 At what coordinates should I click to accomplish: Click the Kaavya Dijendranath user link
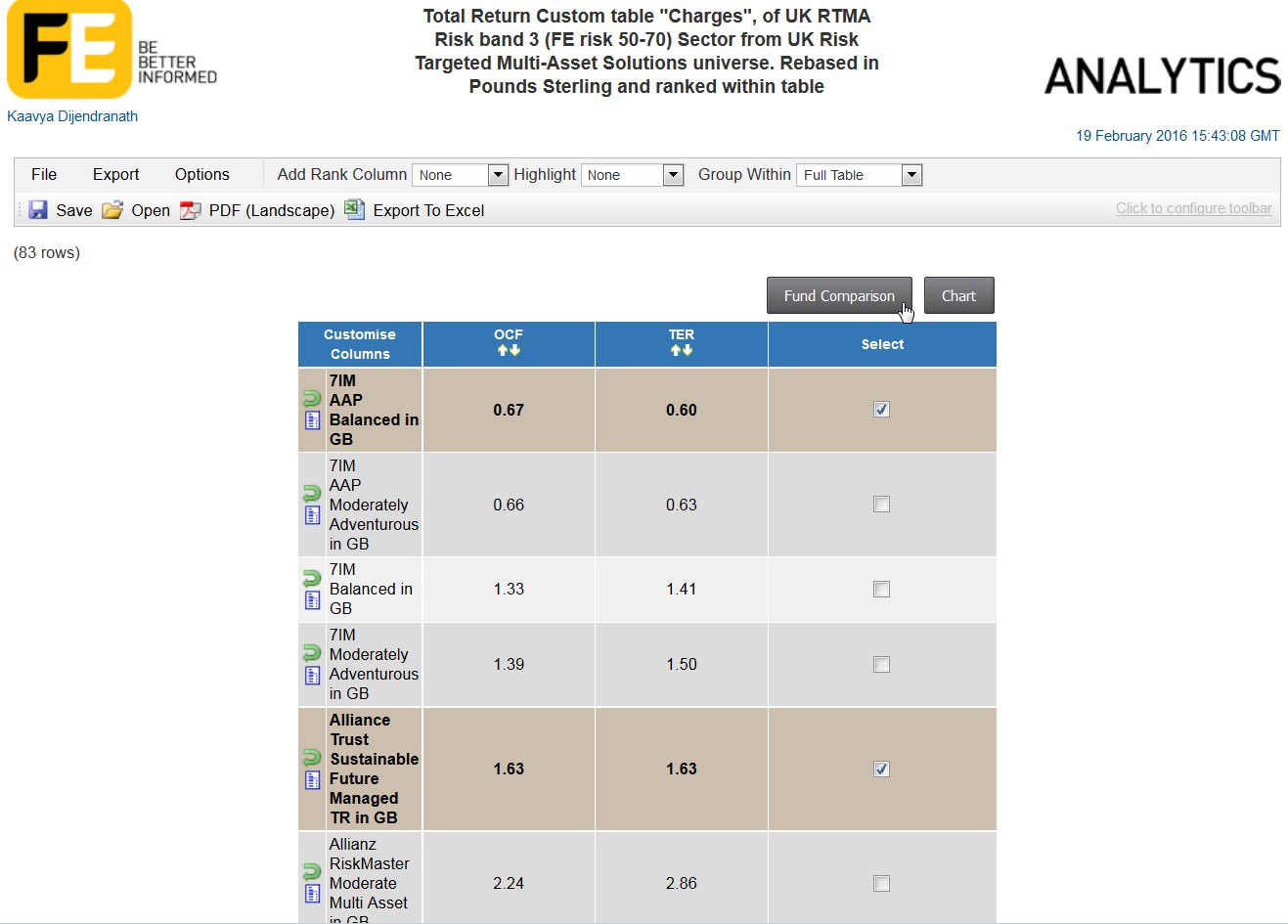72,116
